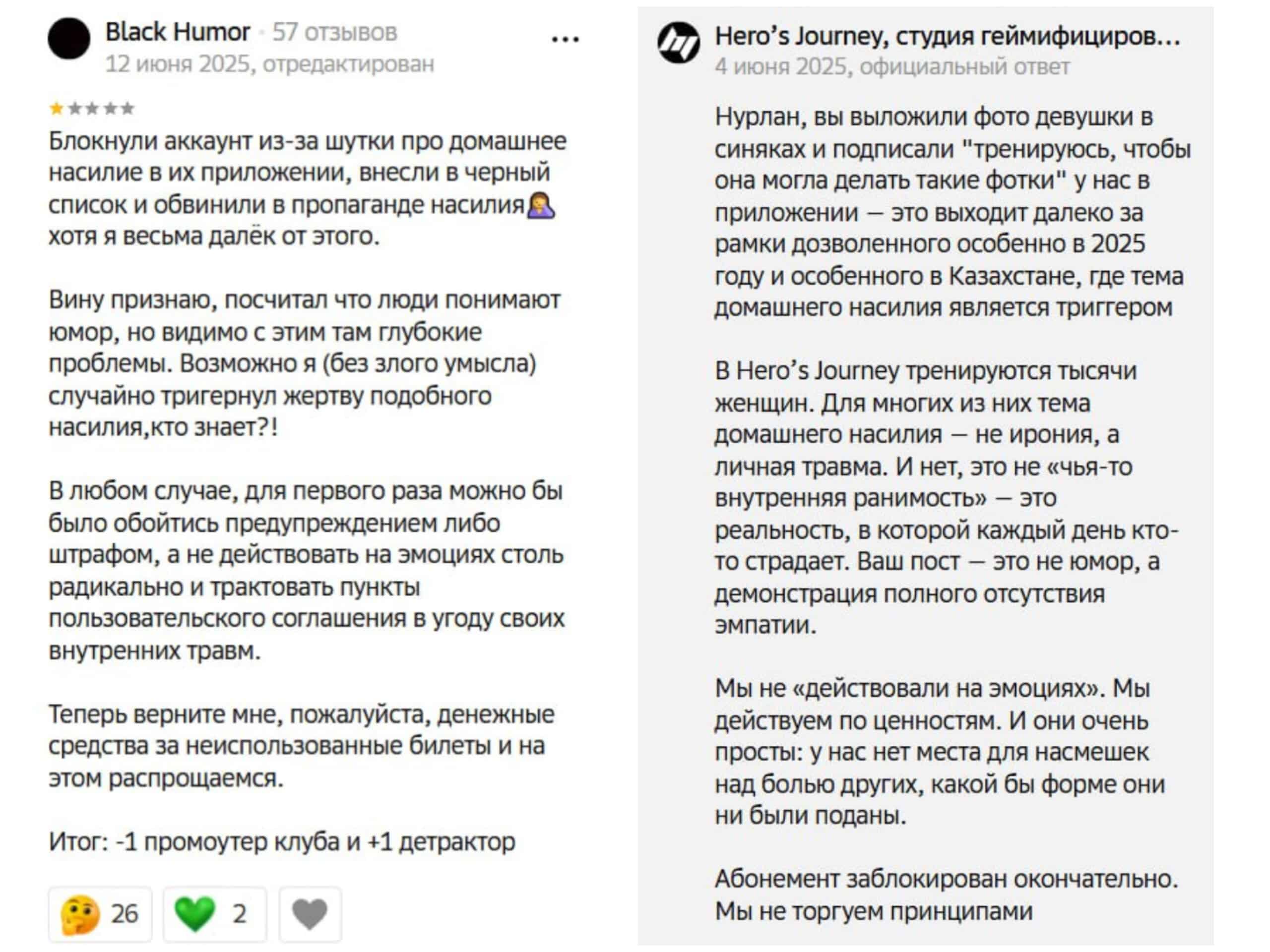Click the facepalm emoji in the review text
Image resolution: width=1270 pixels, height=952 pixels.
[x=541, y=206]
